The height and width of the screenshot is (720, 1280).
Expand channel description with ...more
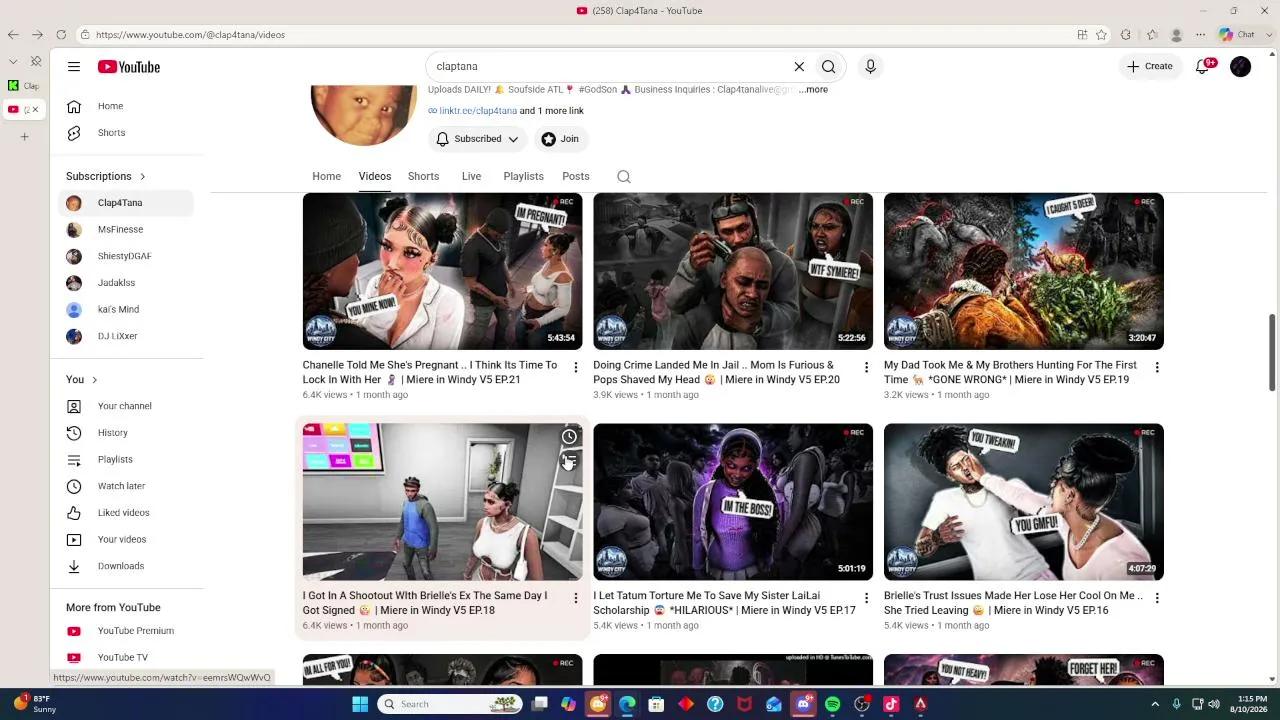(x=814, y=90)
